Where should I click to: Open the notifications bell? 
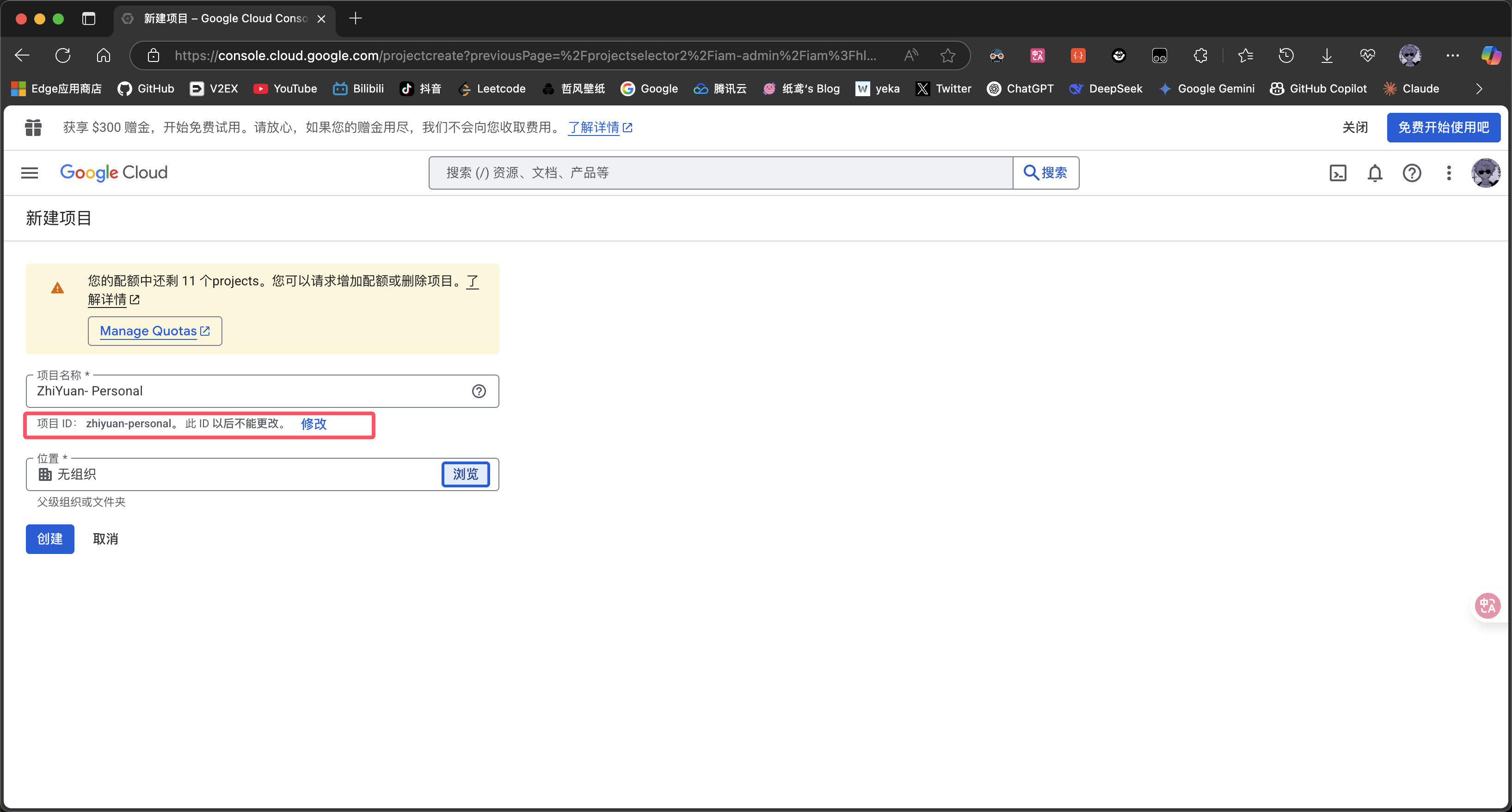pos(1375,173)
